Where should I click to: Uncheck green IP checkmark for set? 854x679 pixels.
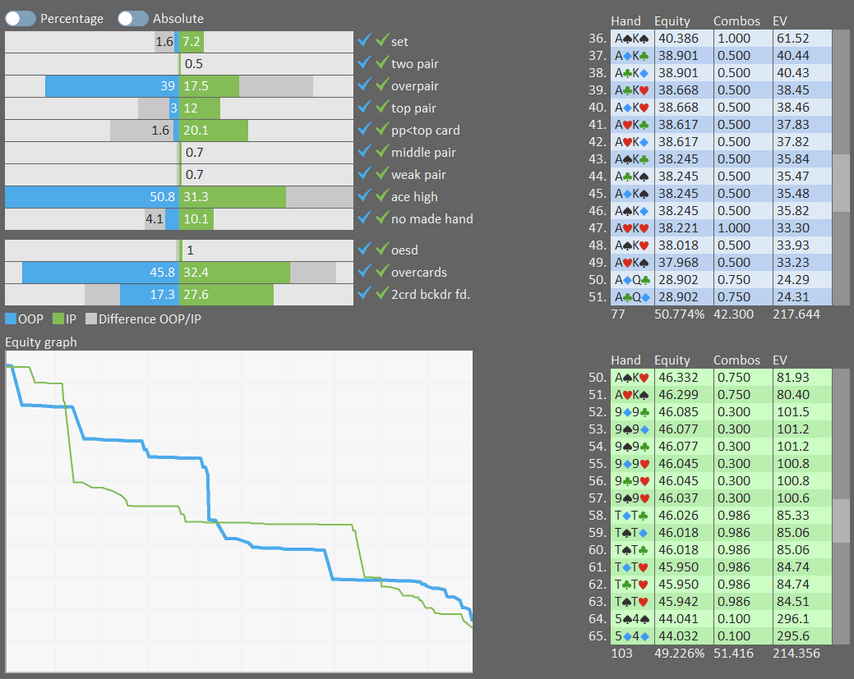382,40
